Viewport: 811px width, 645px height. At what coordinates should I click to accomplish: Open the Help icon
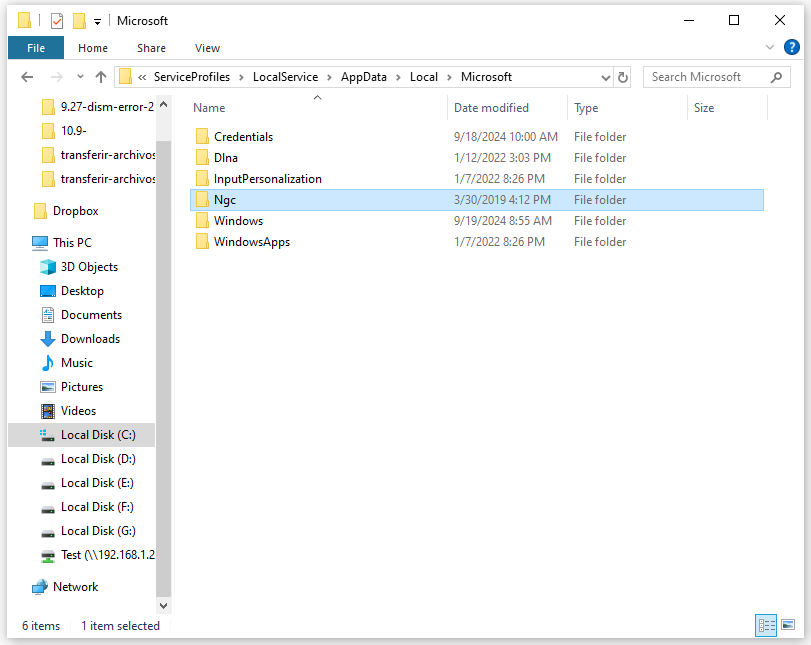tap(791, 47)
